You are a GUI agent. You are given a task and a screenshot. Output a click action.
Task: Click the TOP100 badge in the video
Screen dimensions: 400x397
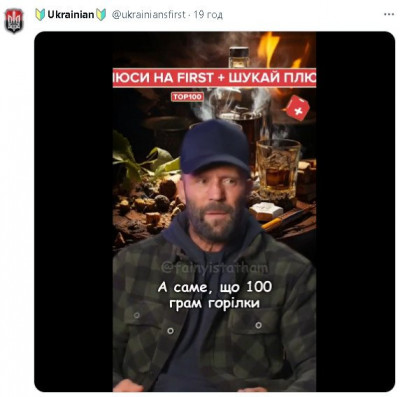coord(187,97)
